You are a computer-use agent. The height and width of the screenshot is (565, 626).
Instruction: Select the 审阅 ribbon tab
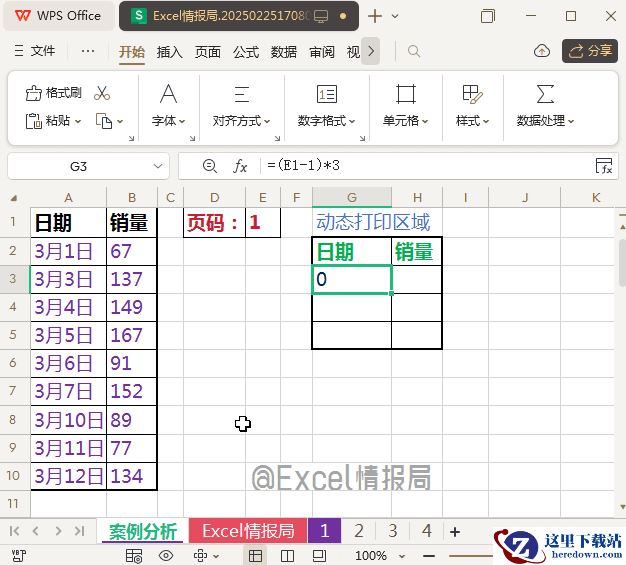click(x=322, y=52)
